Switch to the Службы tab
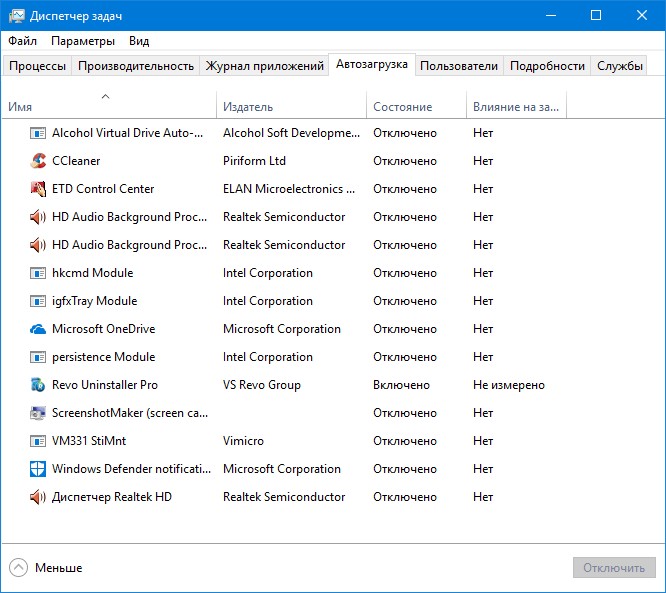Viewport: 666px width, 593px height. (619, 66)
